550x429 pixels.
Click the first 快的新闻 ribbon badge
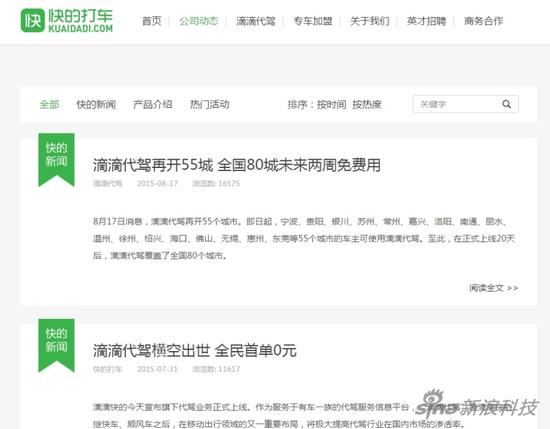click(56, 160)
